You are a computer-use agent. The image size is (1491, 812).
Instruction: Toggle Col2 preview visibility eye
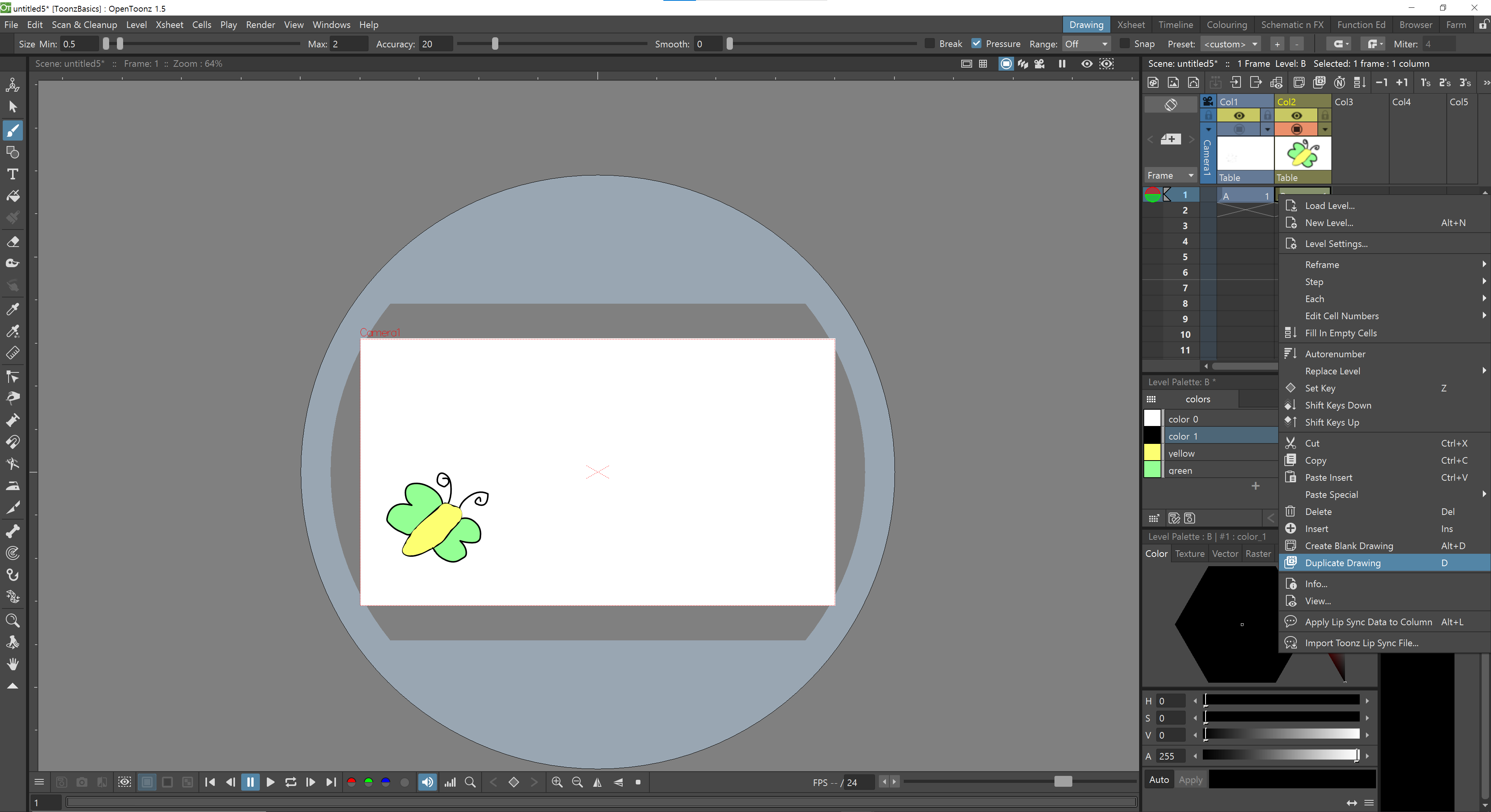pyautogui.click(x=1296, y=116)
